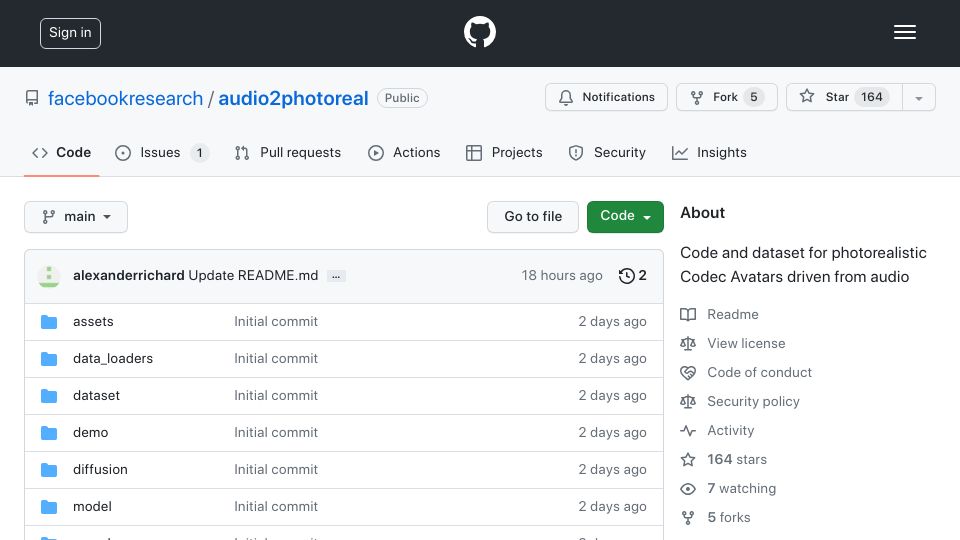Click 2 days ago in model row
This screenshot has height=540, width=960.
(x=612, y=506)
